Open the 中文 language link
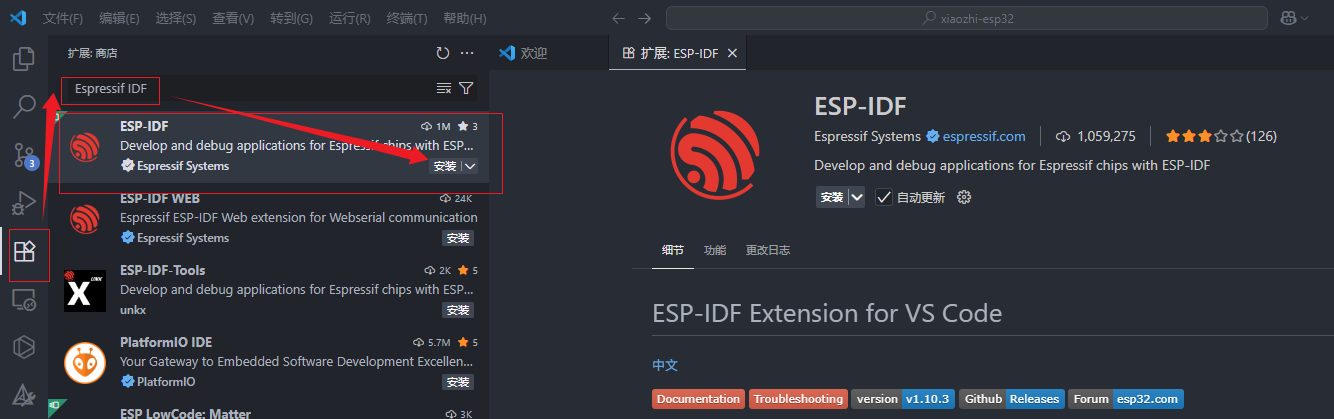Image resolution: width=1334 pixels, height=419 pixels. coord(665,365)
